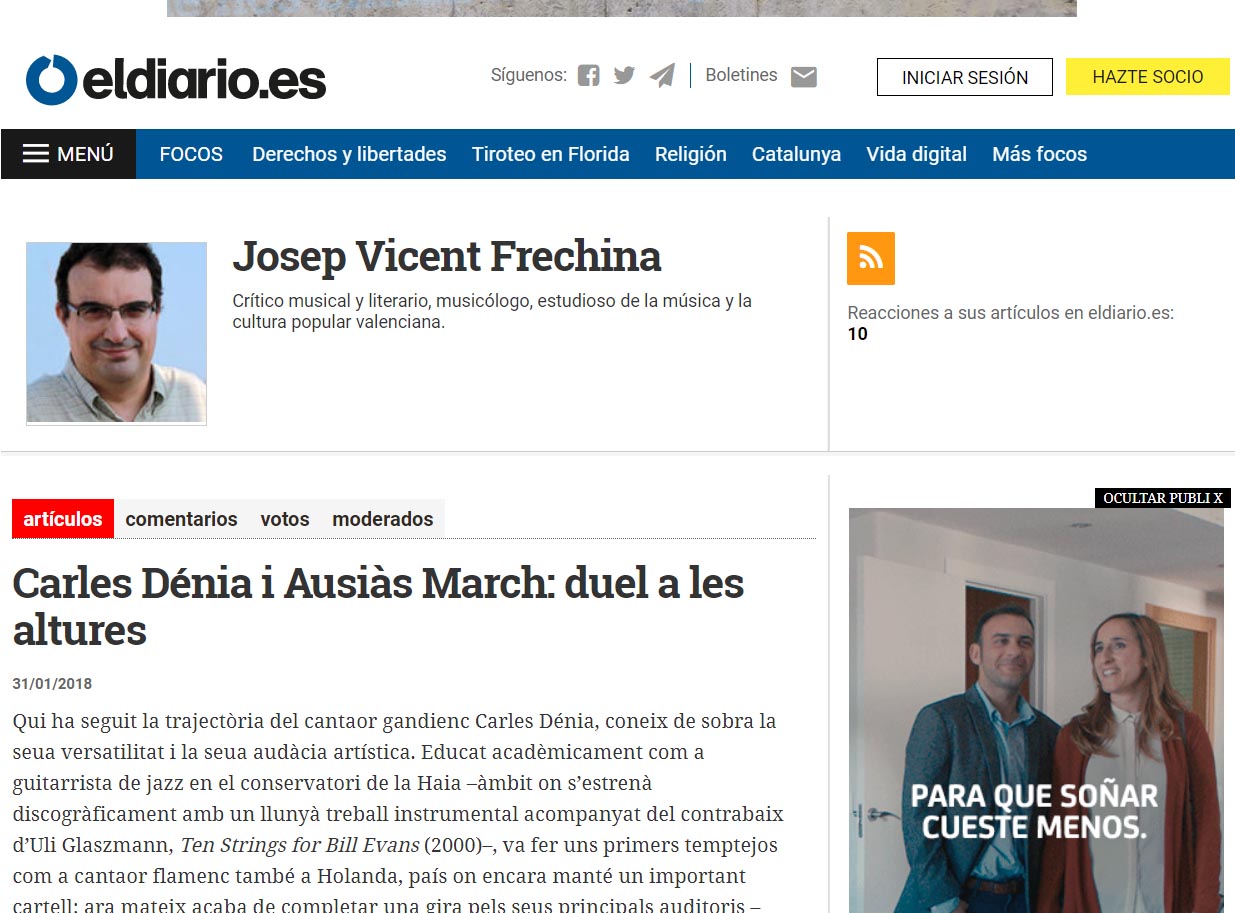Open the hamburger MENÚ button
1235x913 pixels.
[68, 154]
